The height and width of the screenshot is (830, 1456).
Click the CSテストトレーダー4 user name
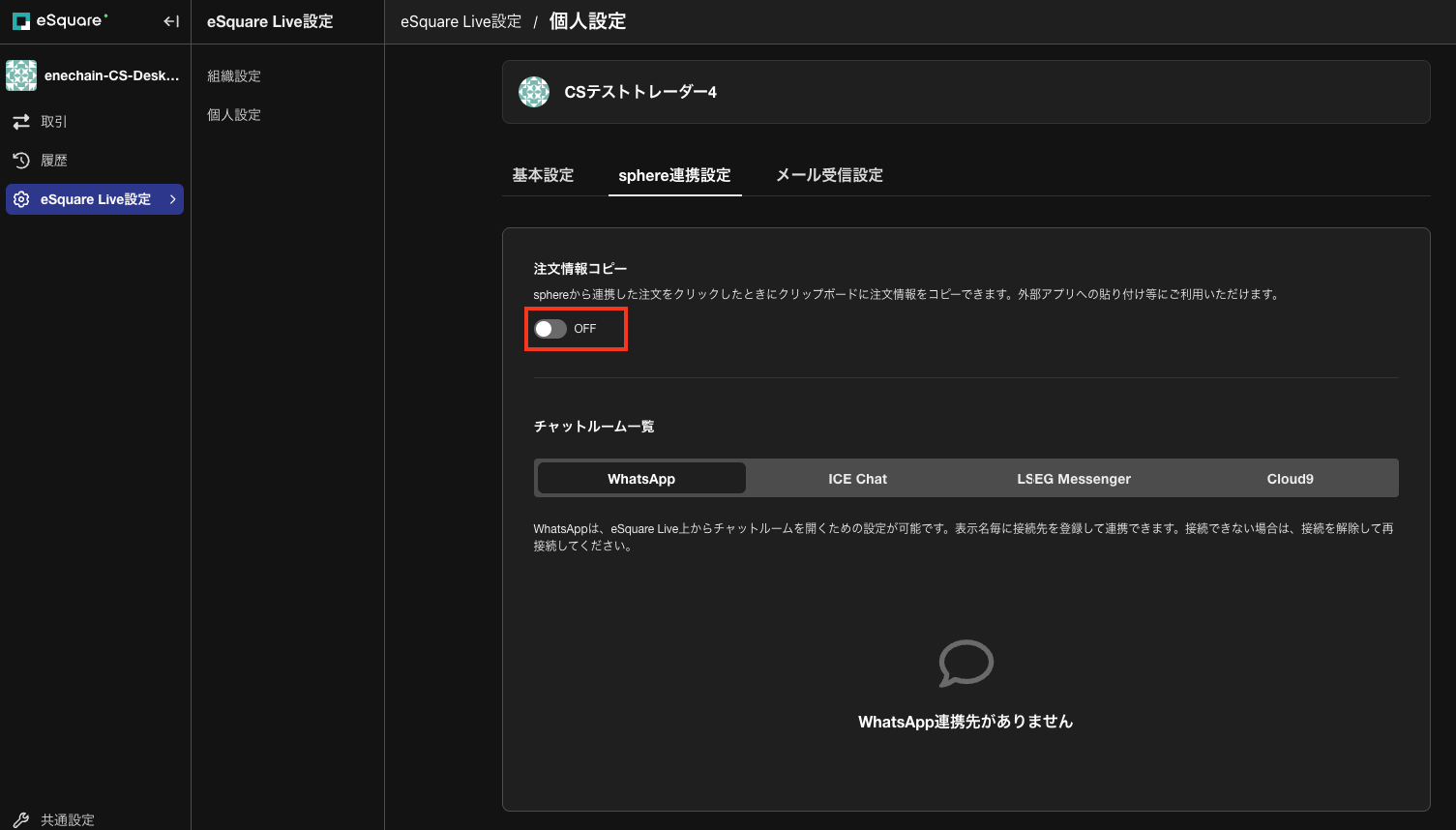point(640,92)
